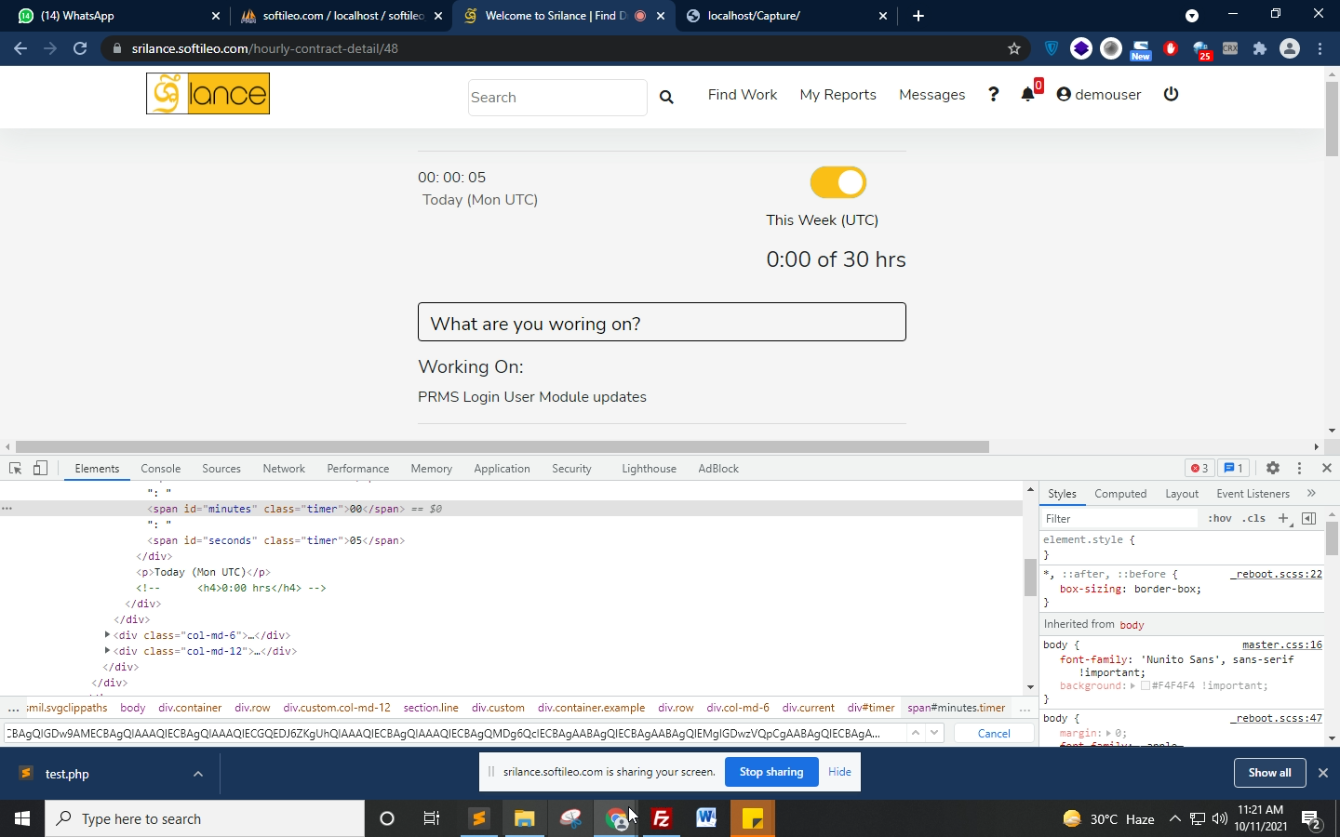
Task: Open DevTools settings gear
Action: 1272,468
